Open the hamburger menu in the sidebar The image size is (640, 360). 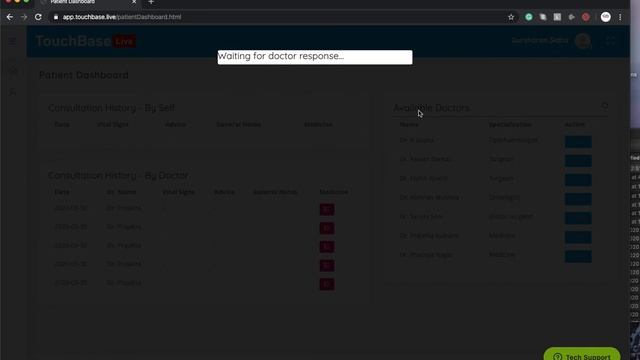[x=13, y=41]
